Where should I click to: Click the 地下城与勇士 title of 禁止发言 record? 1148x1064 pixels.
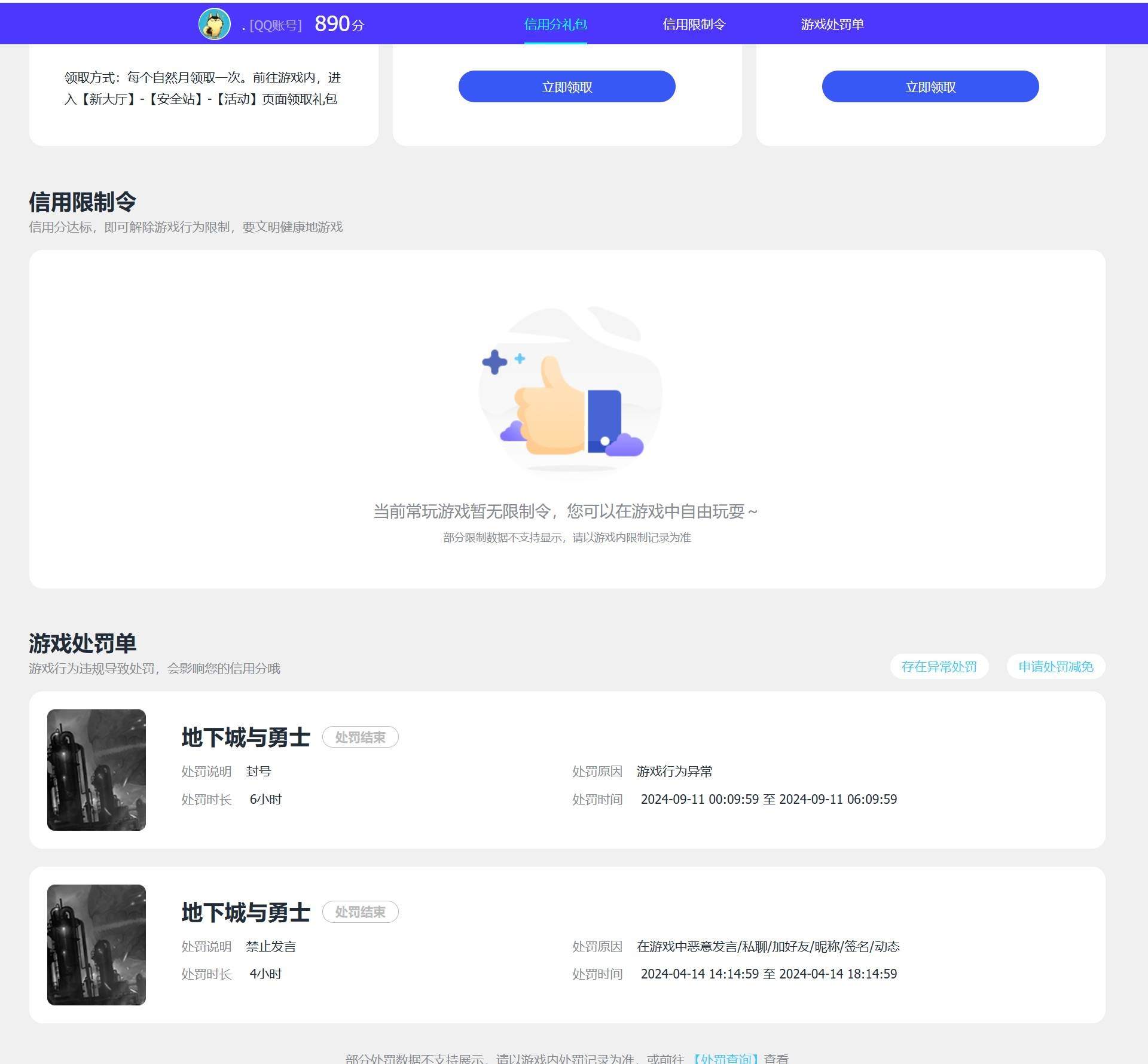(246, 912)
